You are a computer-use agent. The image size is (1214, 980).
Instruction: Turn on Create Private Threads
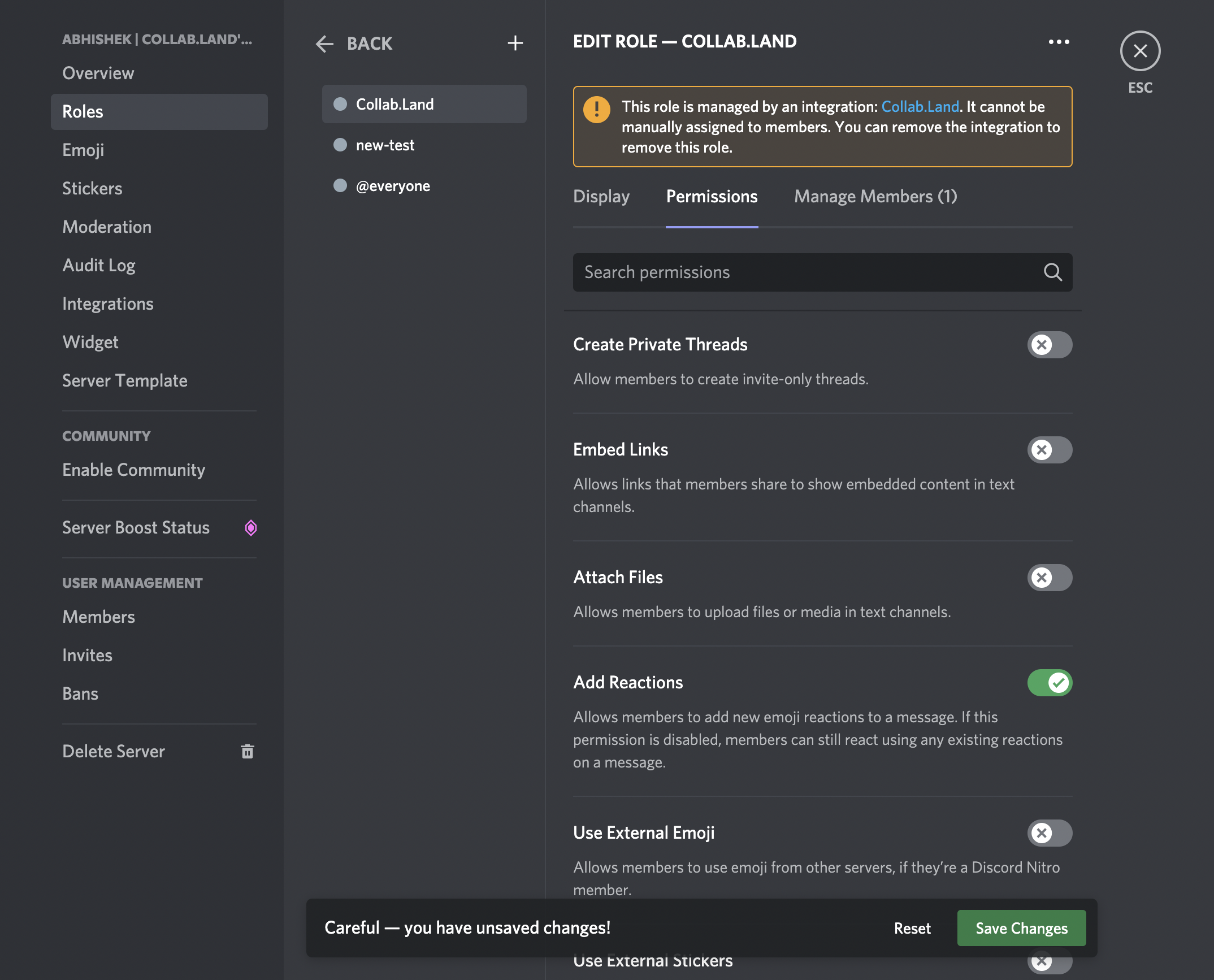click(1049, 345)
